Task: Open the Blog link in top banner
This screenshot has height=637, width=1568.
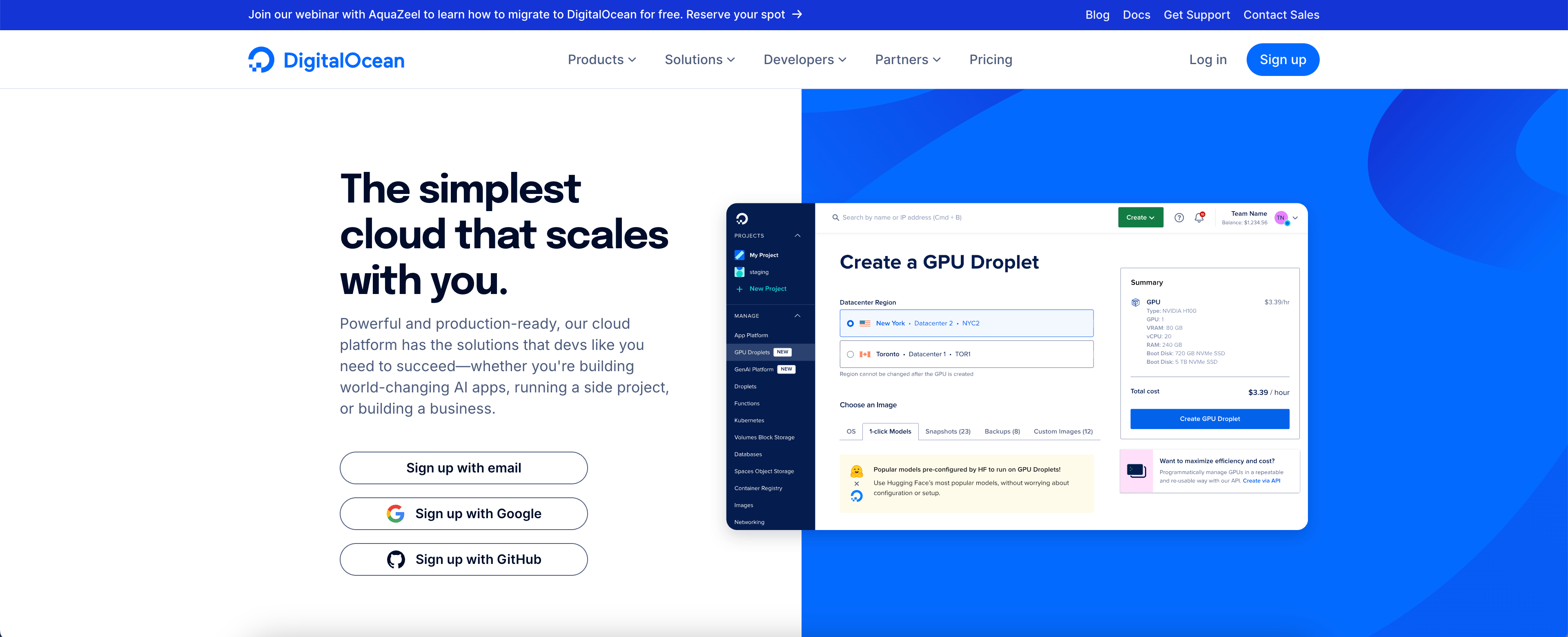Action: (1097, 15)
